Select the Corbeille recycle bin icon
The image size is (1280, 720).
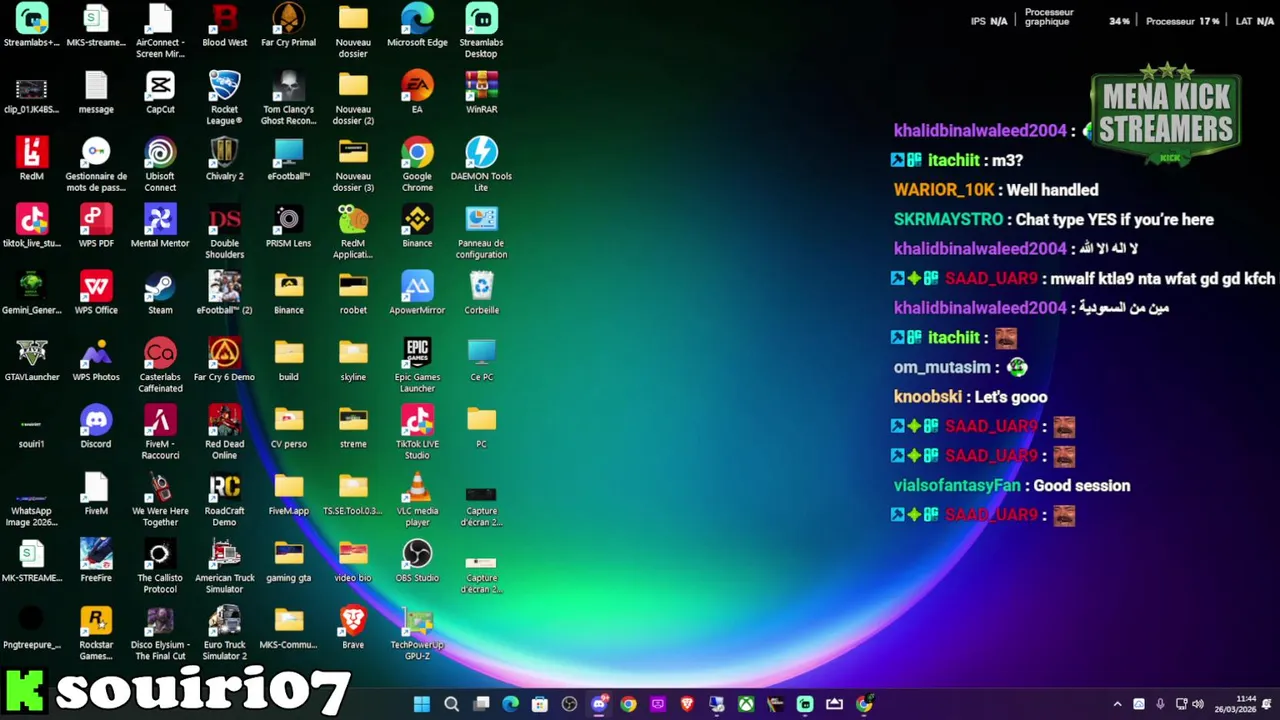coord(481,293)
